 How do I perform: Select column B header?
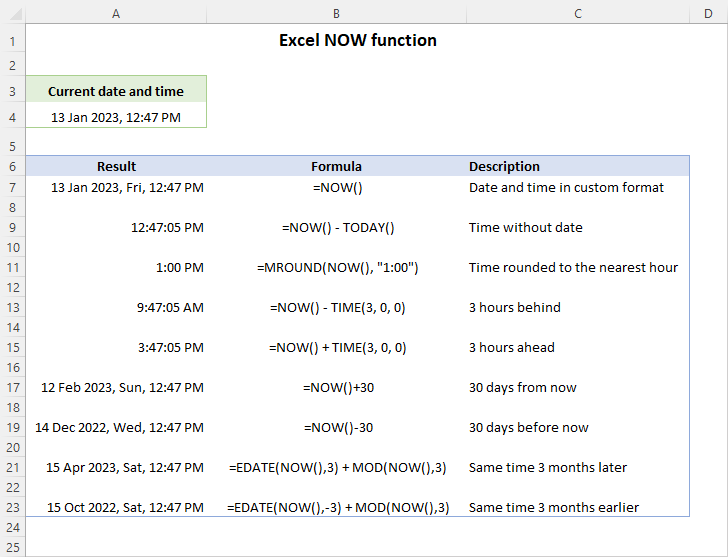[337, 14]
